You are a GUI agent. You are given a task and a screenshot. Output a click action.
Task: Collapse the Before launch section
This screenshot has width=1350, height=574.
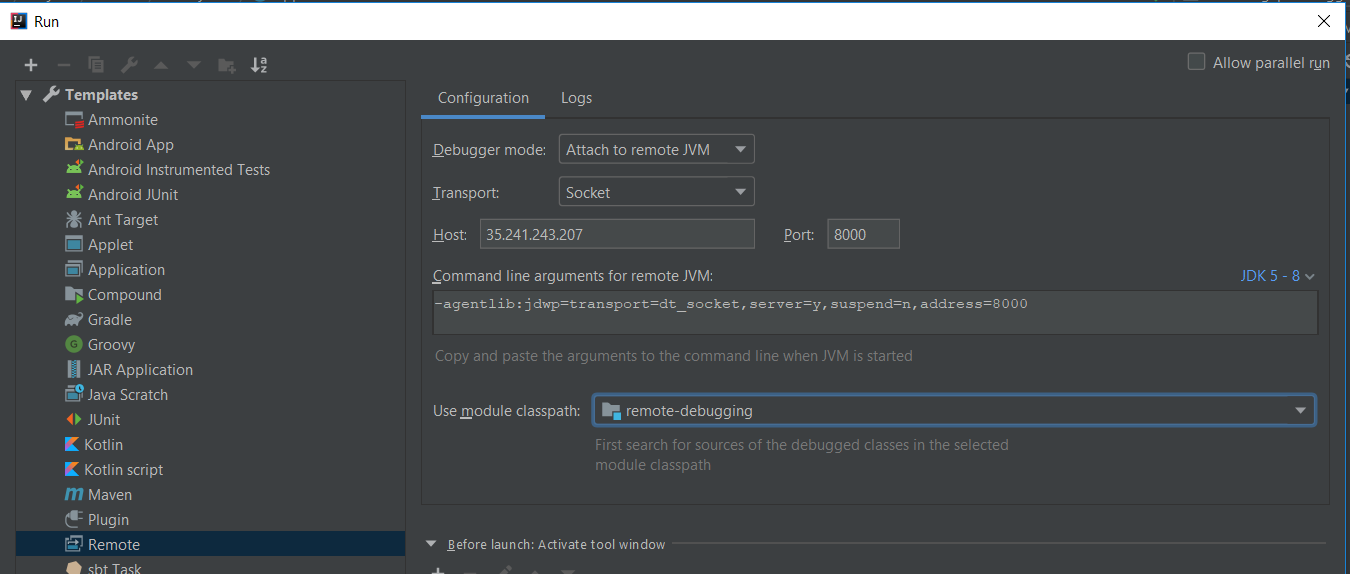431,544
